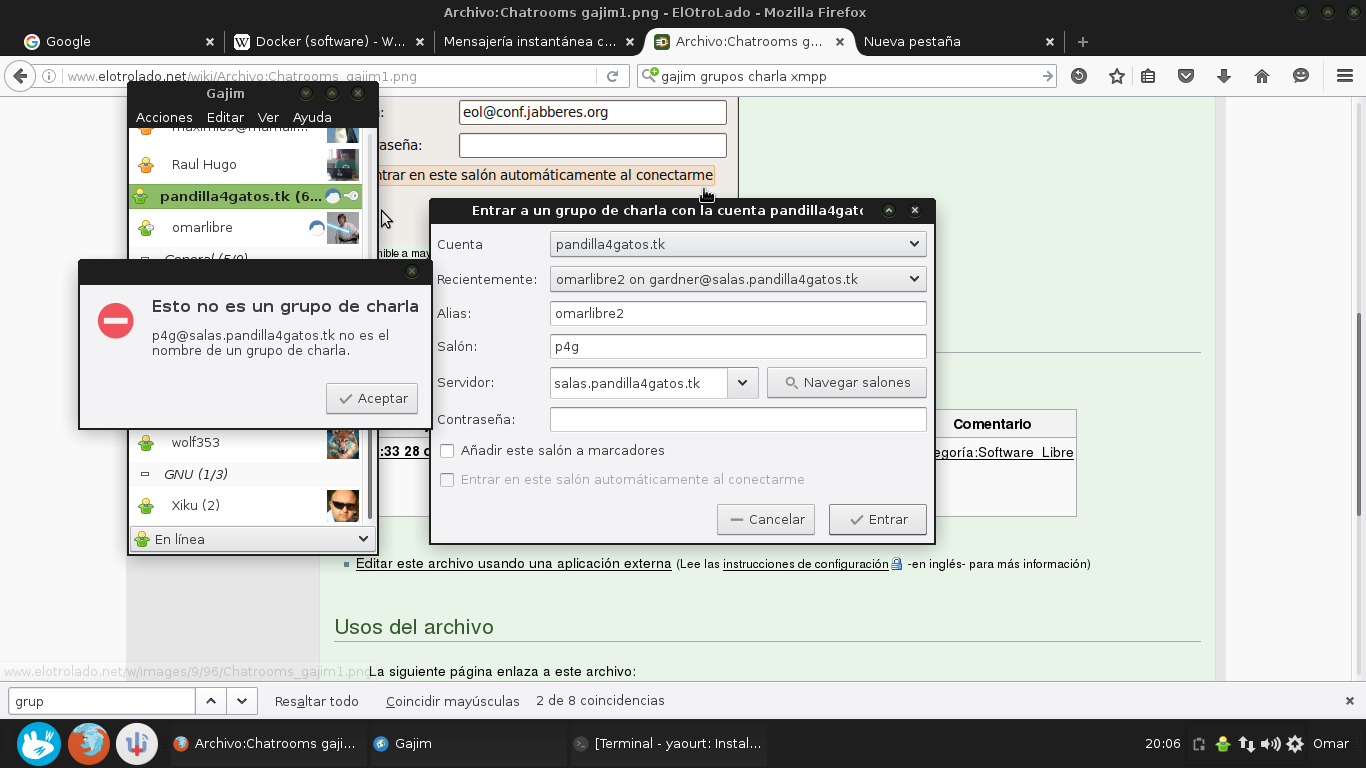
Task: Click Aceptar in the error dialog
Action: click(x=372, y=398)
